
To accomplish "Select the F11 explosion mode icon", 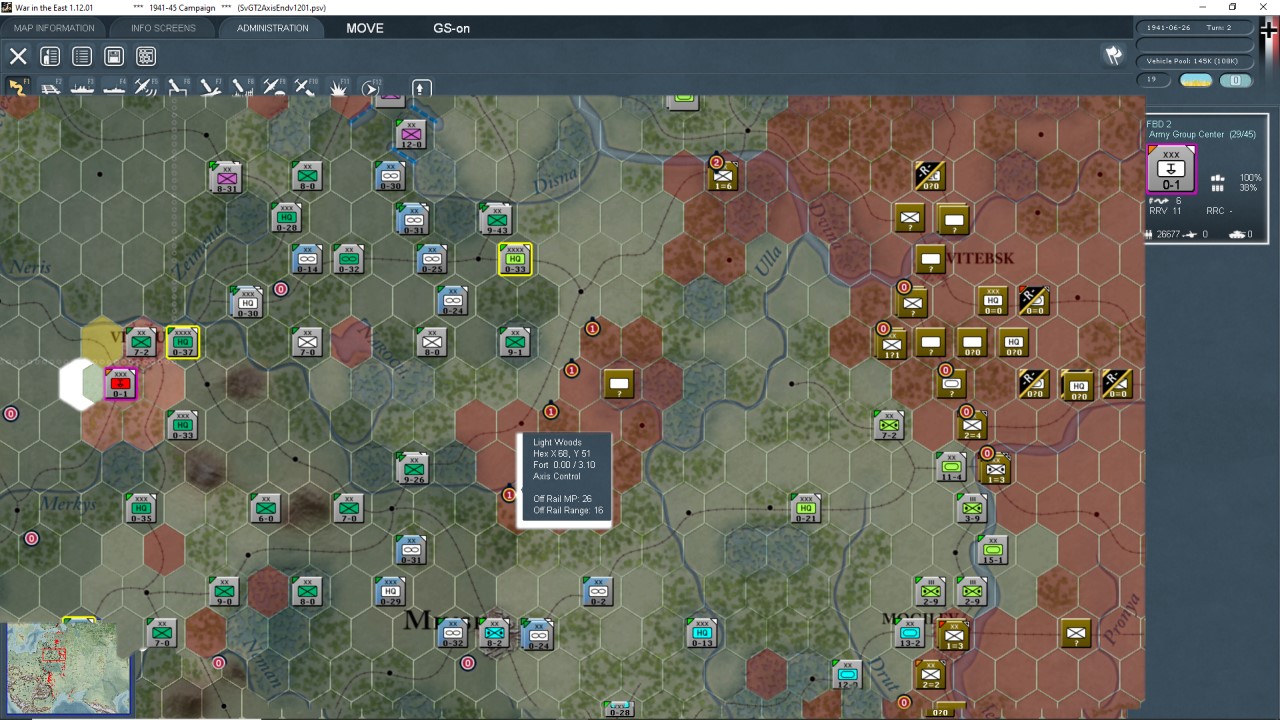I will [338, 88].
